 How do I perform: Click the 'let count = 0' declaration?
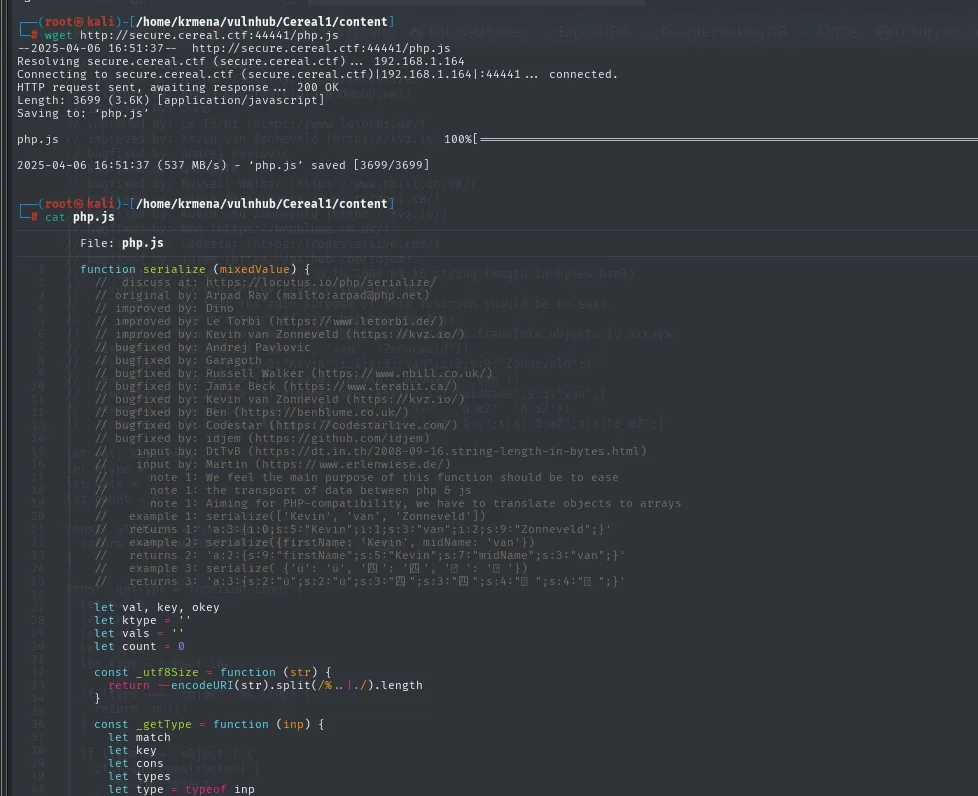139,647
